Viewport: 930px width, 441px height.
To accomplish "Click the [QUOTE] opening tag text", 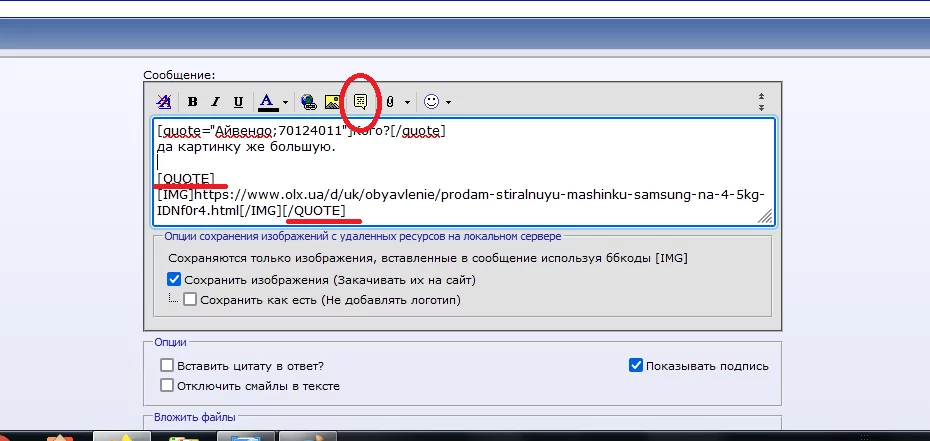I will tap(186, 179).
